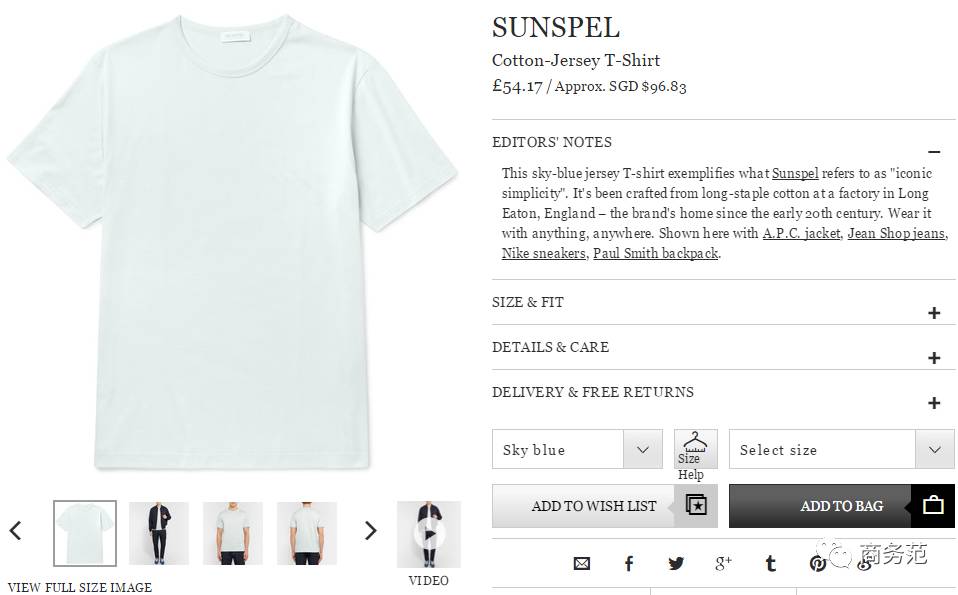Open the A.P.C. jacket link
958x595 pixels.
point(801,234)
